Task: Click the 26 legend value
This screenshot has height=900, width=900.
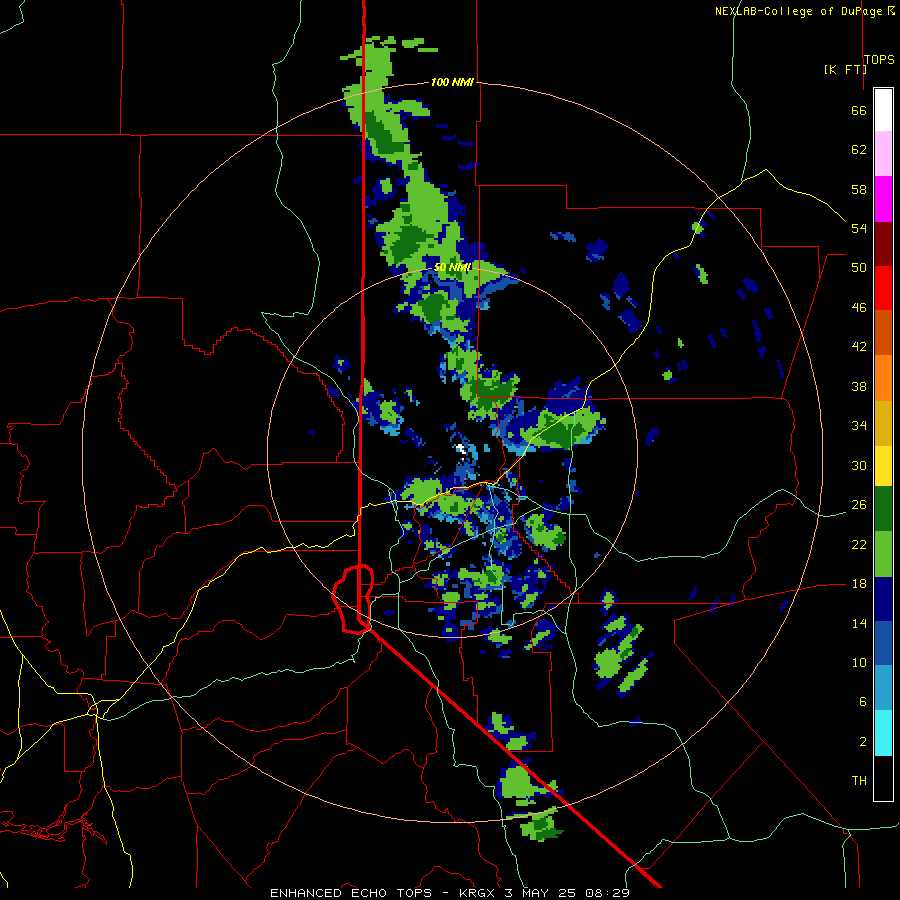Action: click(859, 505)
